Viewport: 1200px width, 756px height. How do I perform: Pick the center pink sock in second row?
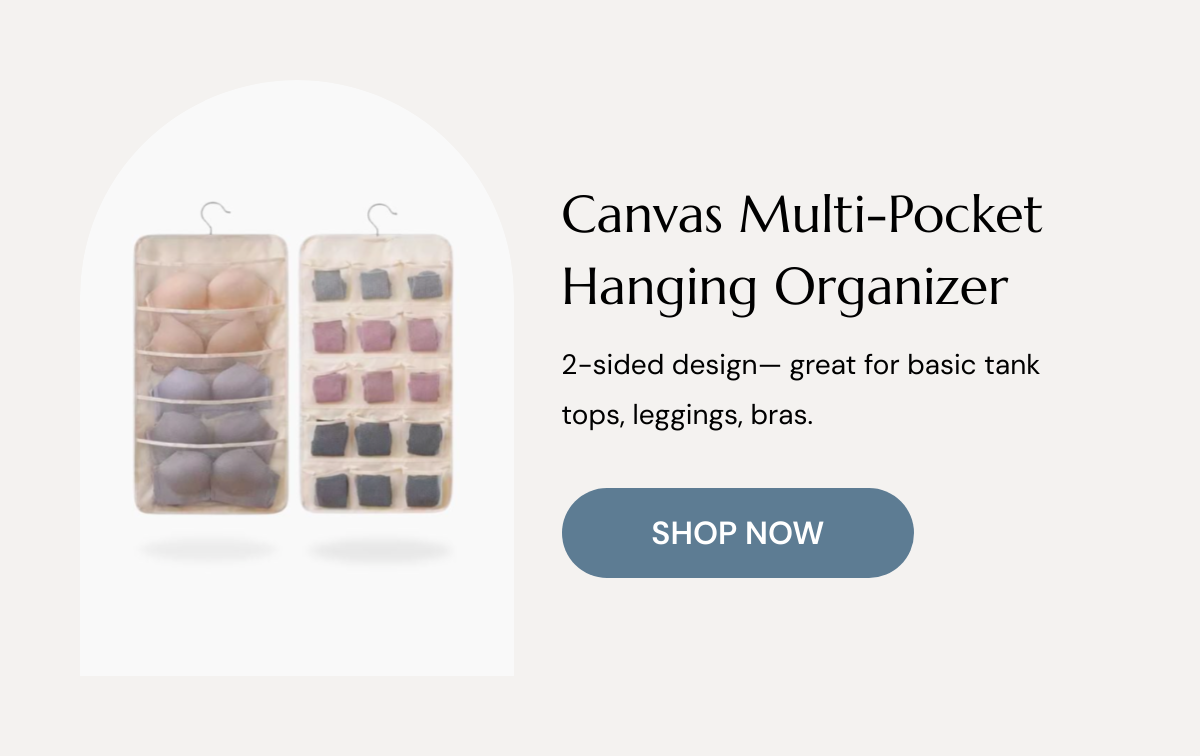point(375,335)
